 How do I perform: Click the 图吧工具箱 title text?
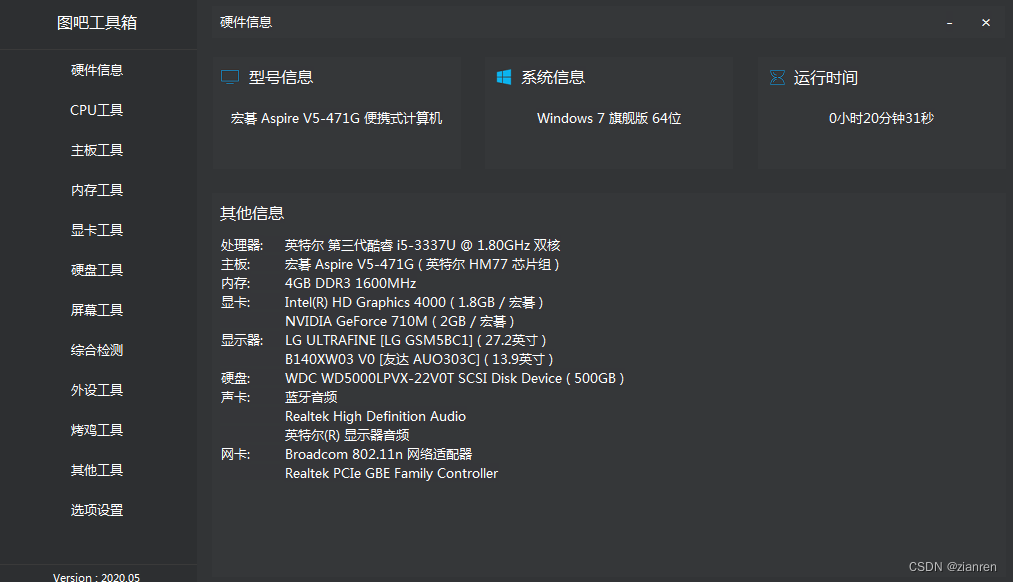tap(97, 23)
